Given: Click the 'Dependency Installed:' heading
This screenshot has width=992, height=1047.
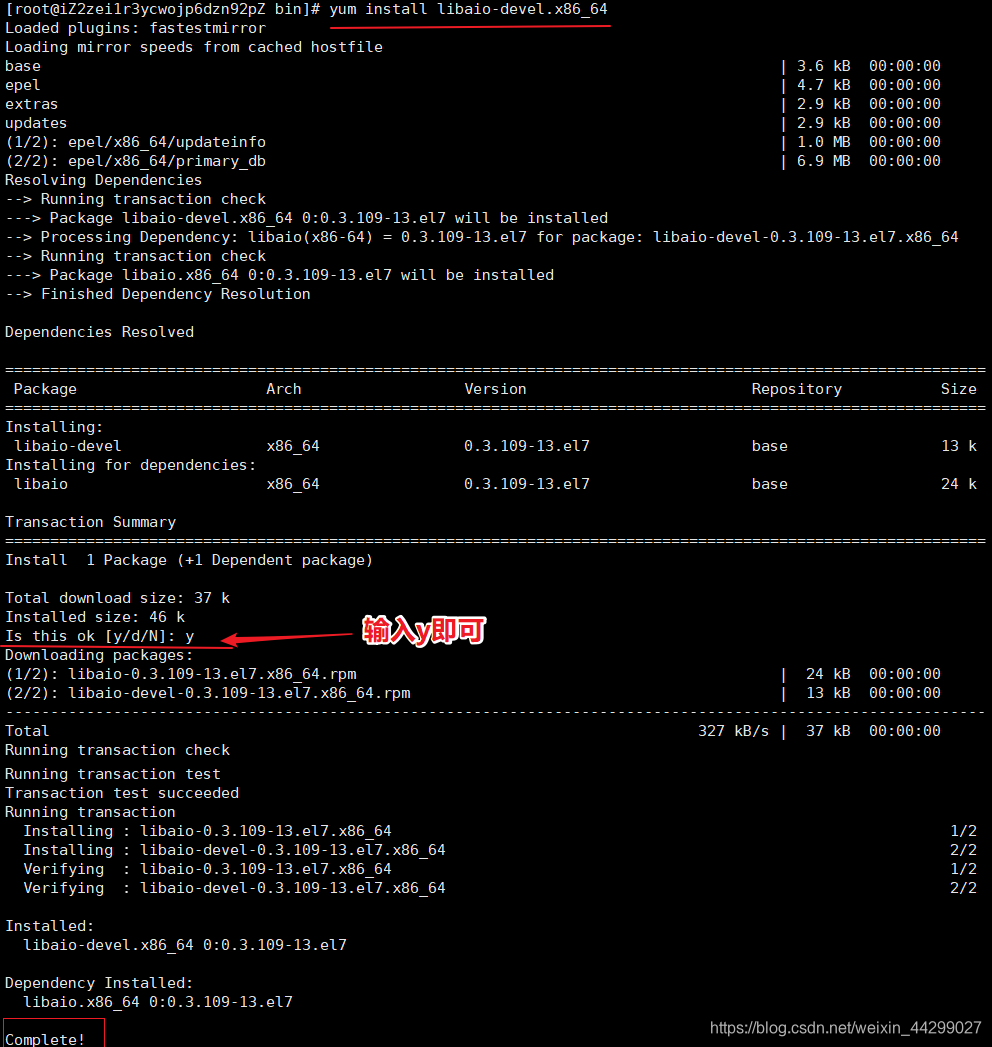Looking at the screenshot, I should [99, 983].
